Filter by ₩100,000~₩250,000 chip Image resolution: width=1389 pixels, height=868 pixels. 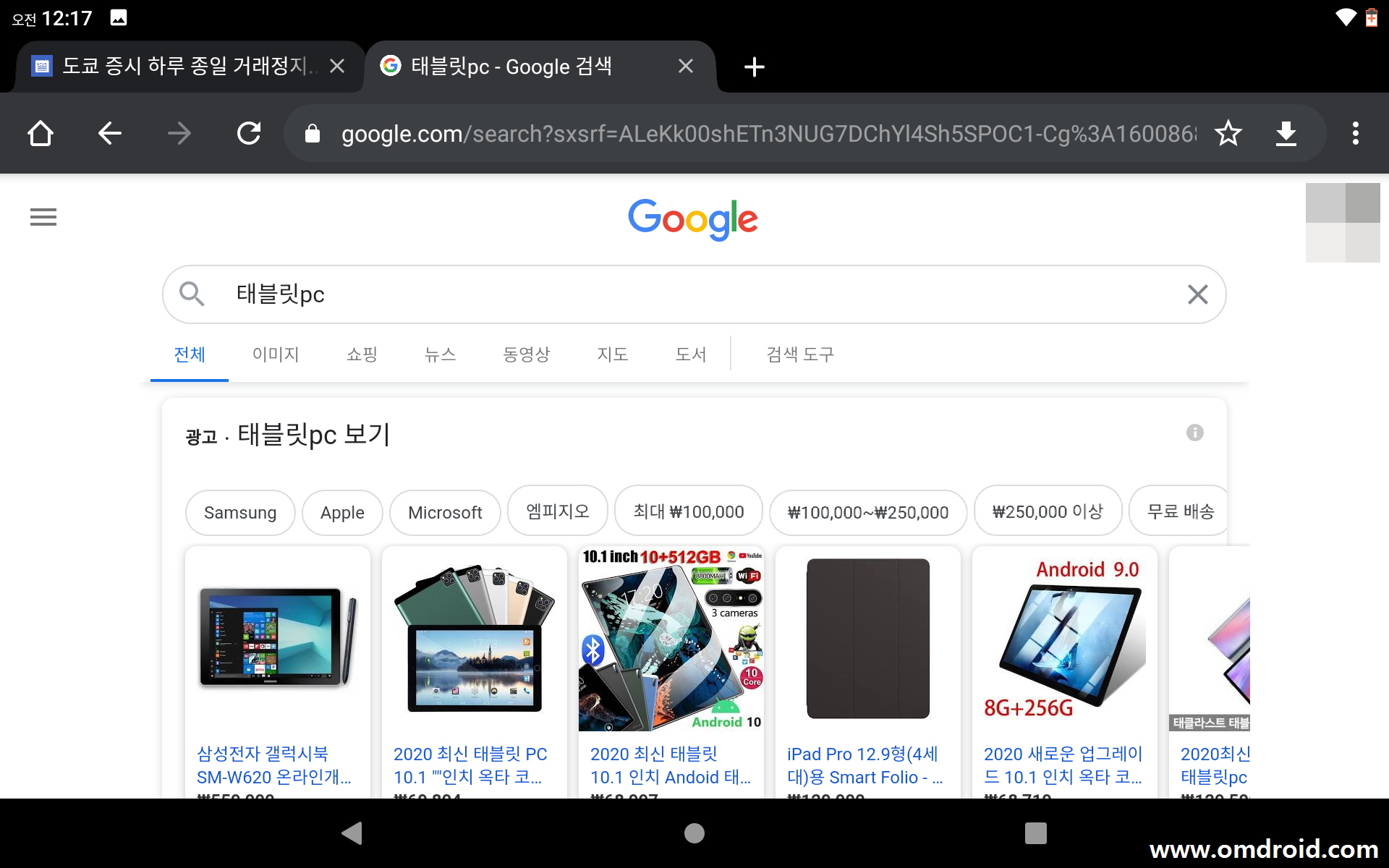pyautogui.click(x=868, y=513)
